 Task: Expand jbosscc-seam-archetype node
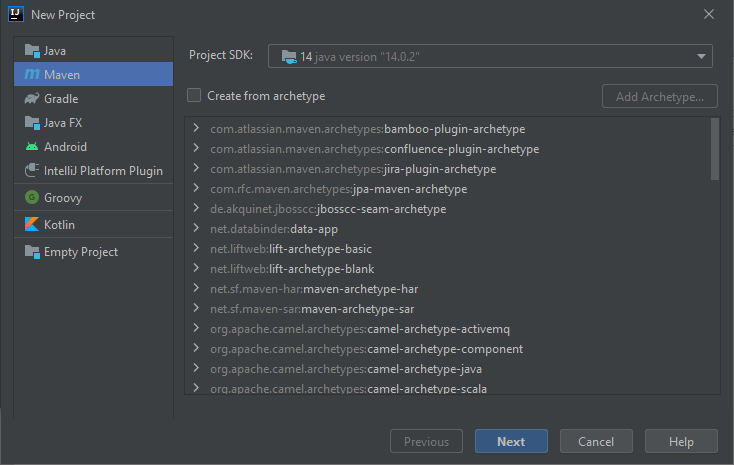[x=196, y=208]
